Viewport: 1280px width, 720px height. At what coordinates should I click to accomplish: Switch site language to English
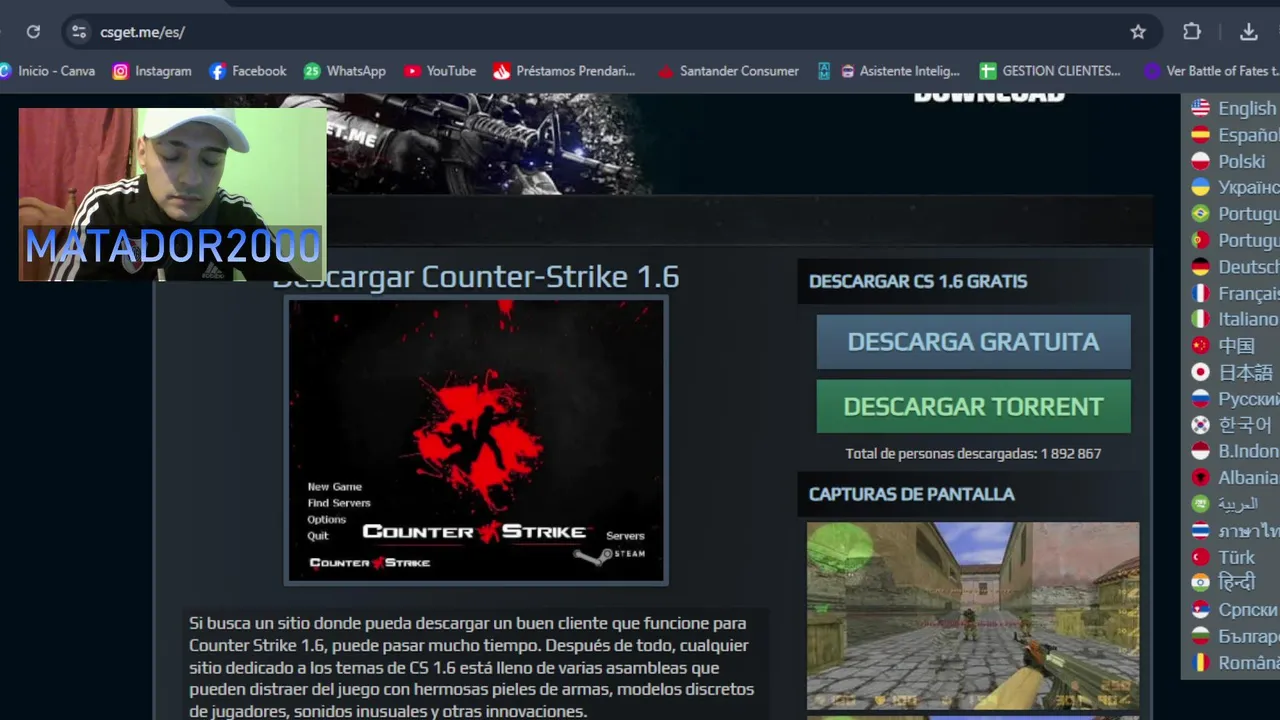click(x=1235, y=108)
